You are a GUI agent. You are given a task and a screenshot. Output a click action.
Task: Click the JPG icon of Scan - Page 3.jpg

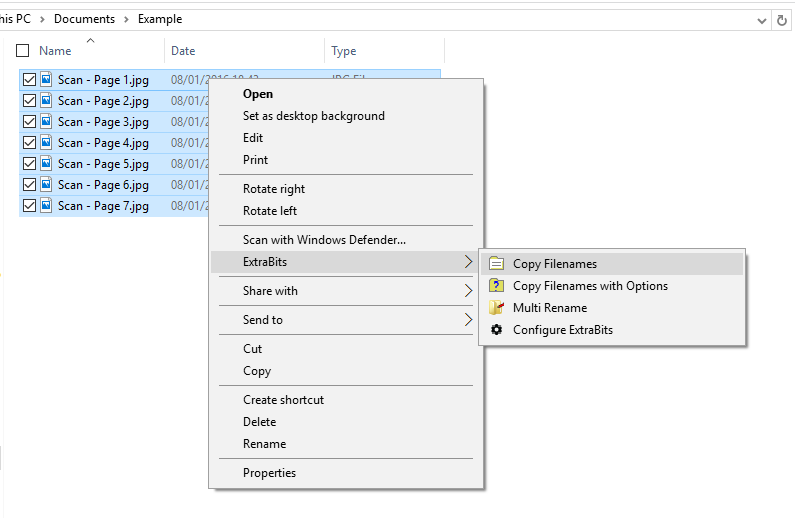46,122
